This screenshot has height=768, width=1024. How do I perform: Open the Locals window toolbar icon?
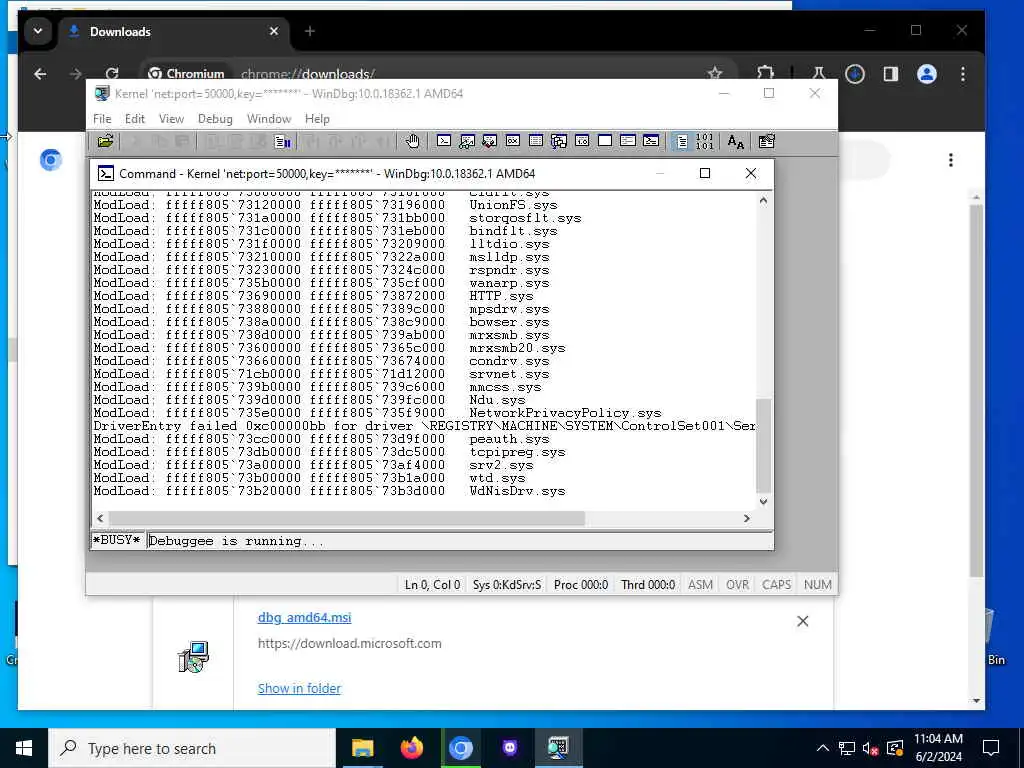pos(490,141)
